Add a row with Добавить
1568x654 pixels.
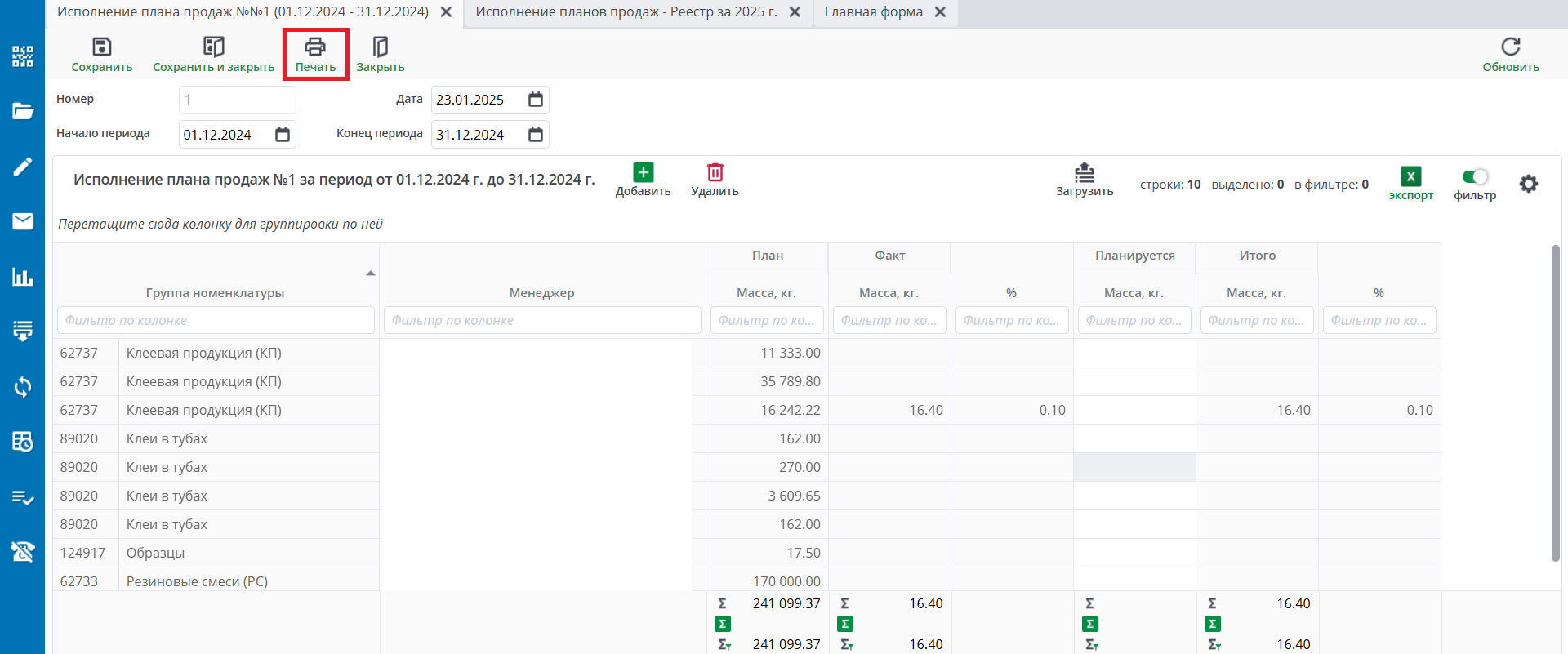click(x=643, y=173)
